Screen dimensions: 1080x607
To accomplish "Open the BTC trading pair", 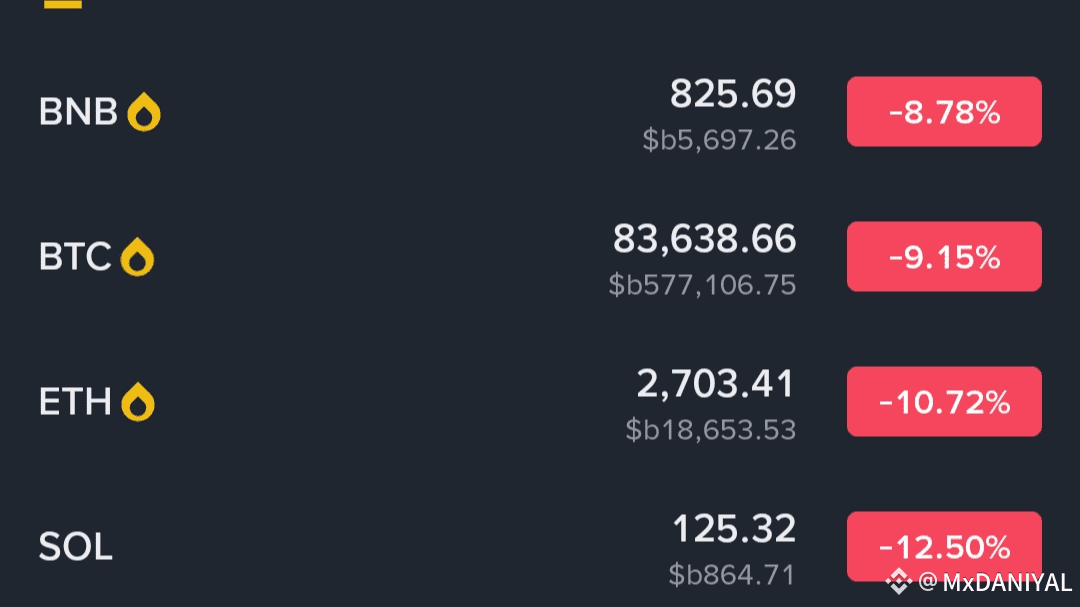I will click(540, 256).
